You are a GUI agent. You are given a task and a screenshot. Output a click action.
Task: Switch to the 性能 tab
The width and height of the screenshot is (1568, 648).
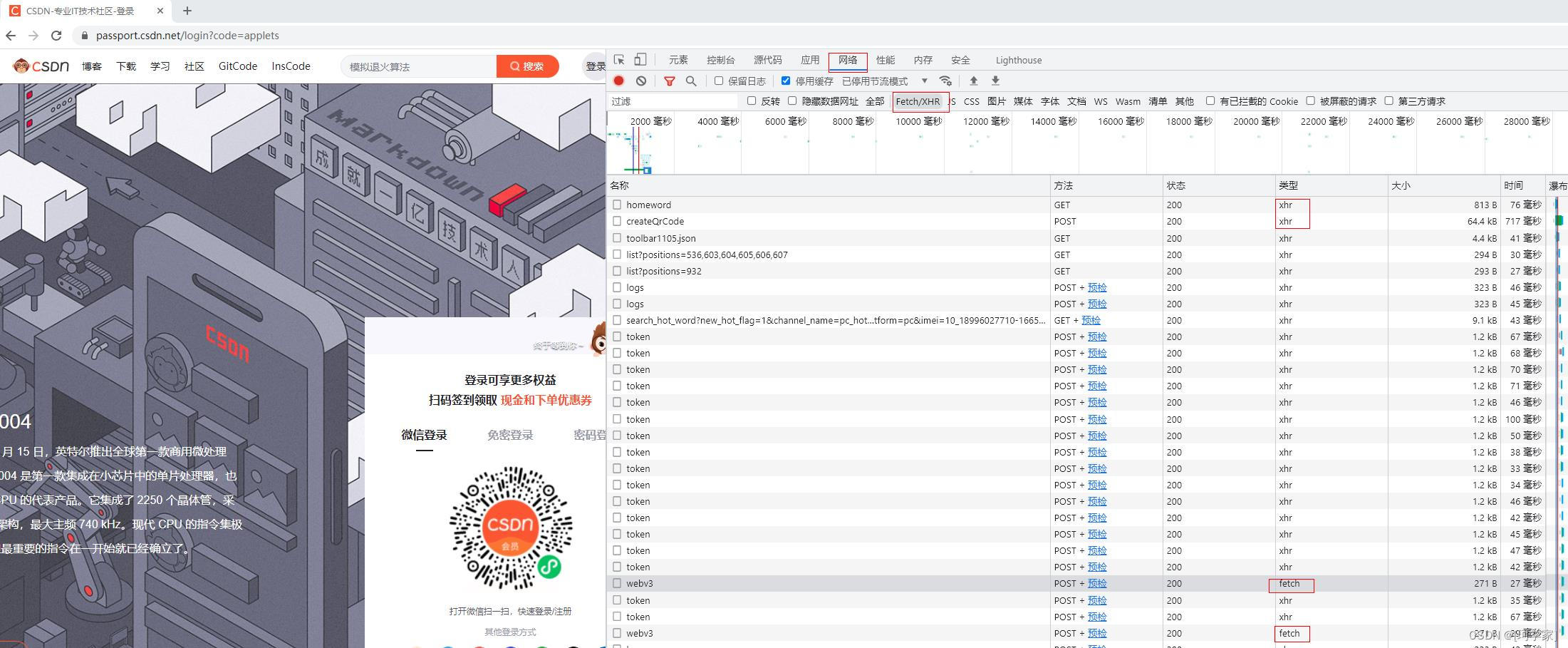885,60
